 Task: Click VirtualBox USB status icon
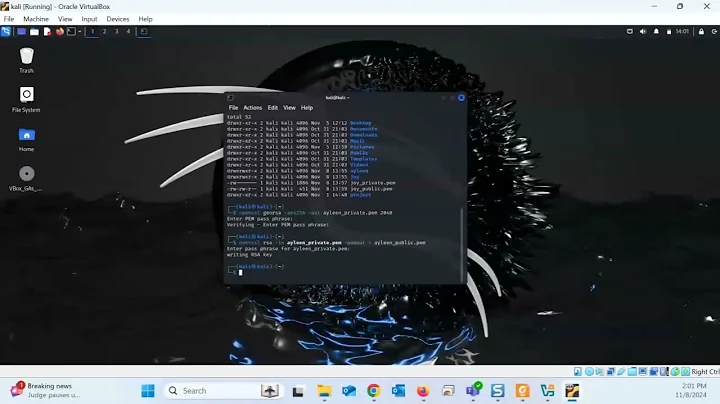click(x=621, y=371)
